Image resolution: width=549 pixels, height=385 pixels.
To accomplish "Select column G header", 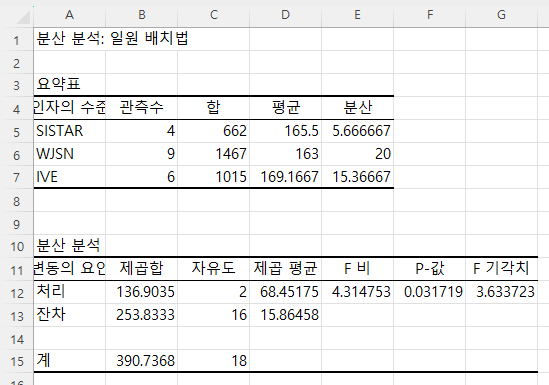I will (x=501, y=16).
